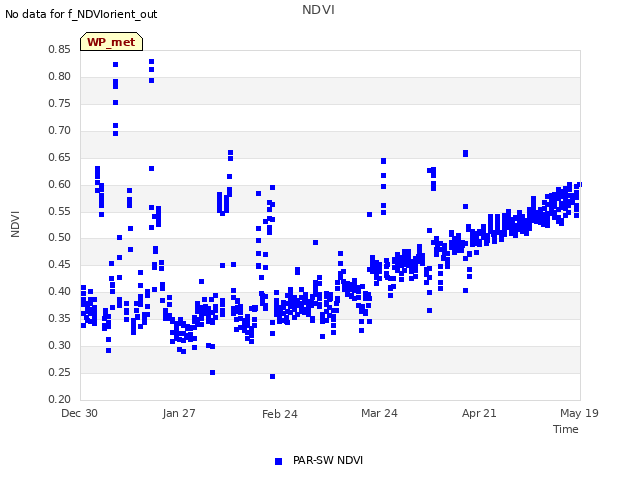Click the 0.70 y-axis value
The width and height of the screenshot is (640, 480).
pos(60,130)
